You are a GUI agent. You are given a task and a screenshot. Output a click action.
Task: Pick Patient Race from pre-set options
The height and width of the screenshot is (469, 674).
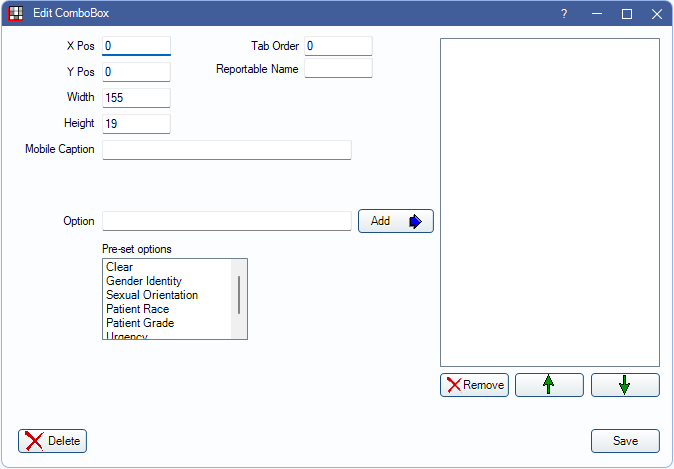(x=139, y=309)
